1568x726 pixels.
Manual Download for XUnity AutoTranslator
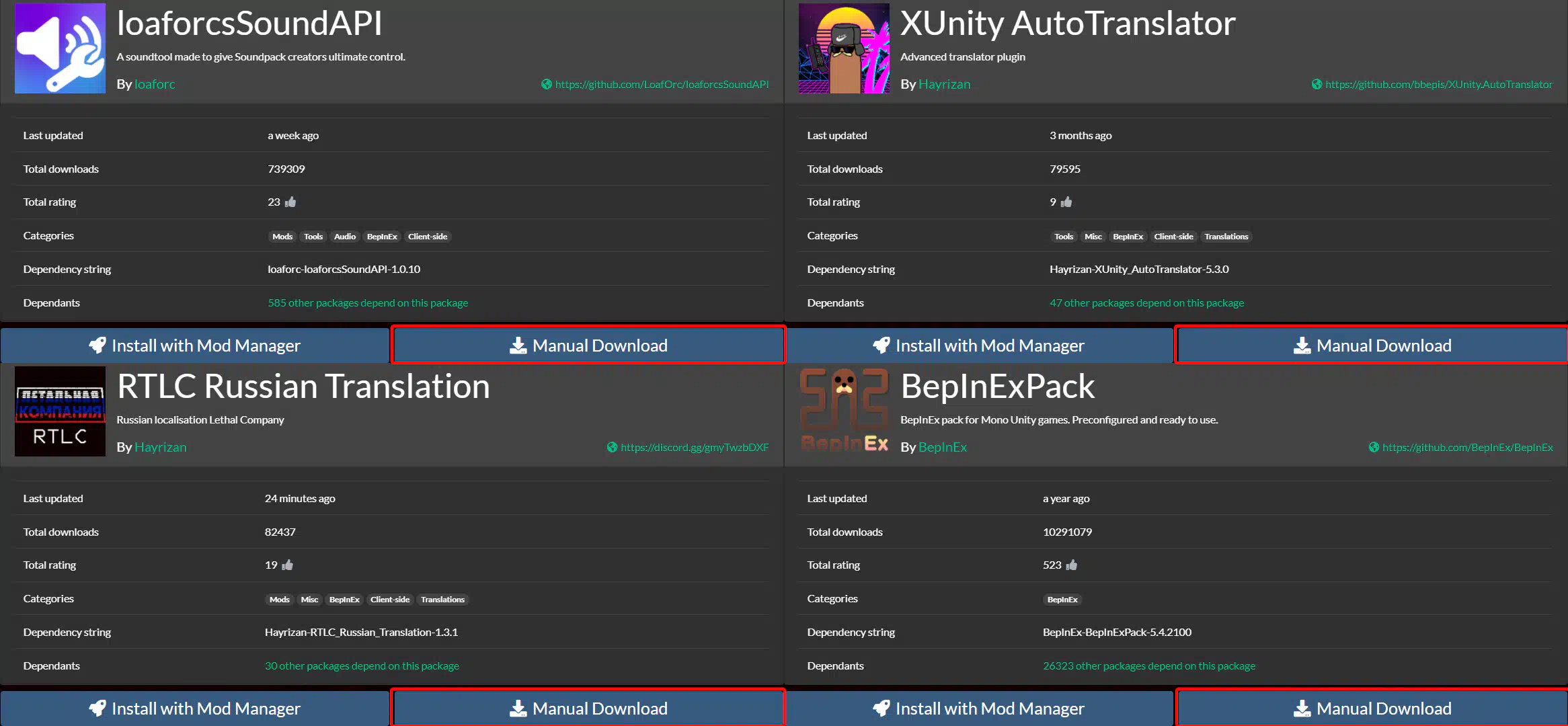point(1372,346)
